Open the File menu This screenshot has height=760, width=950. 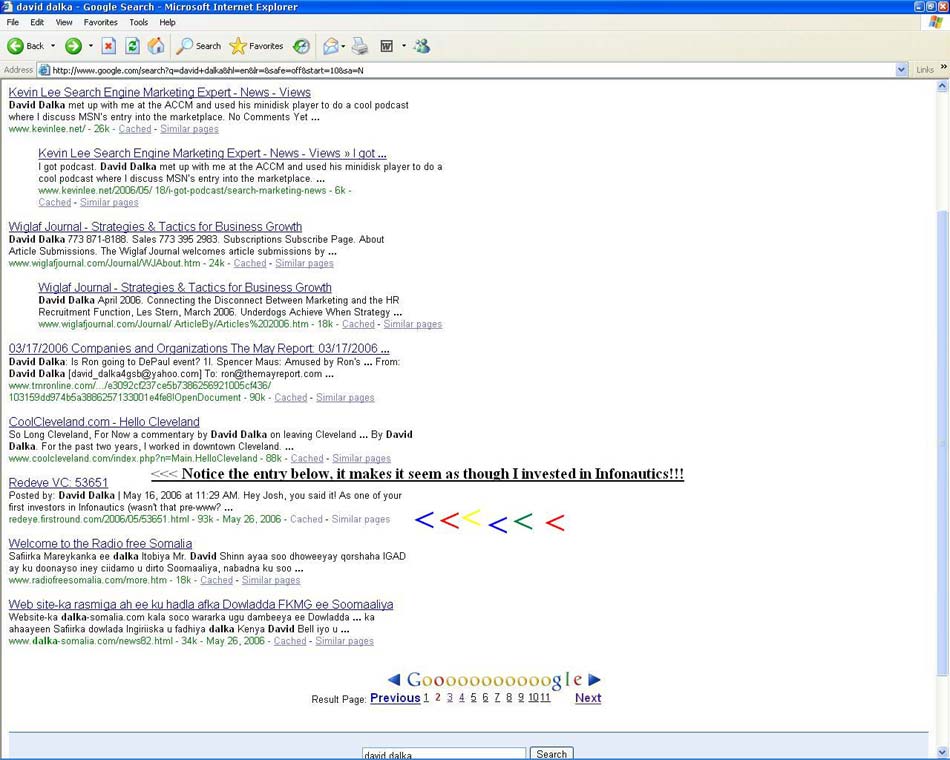[x=13, y=22]
